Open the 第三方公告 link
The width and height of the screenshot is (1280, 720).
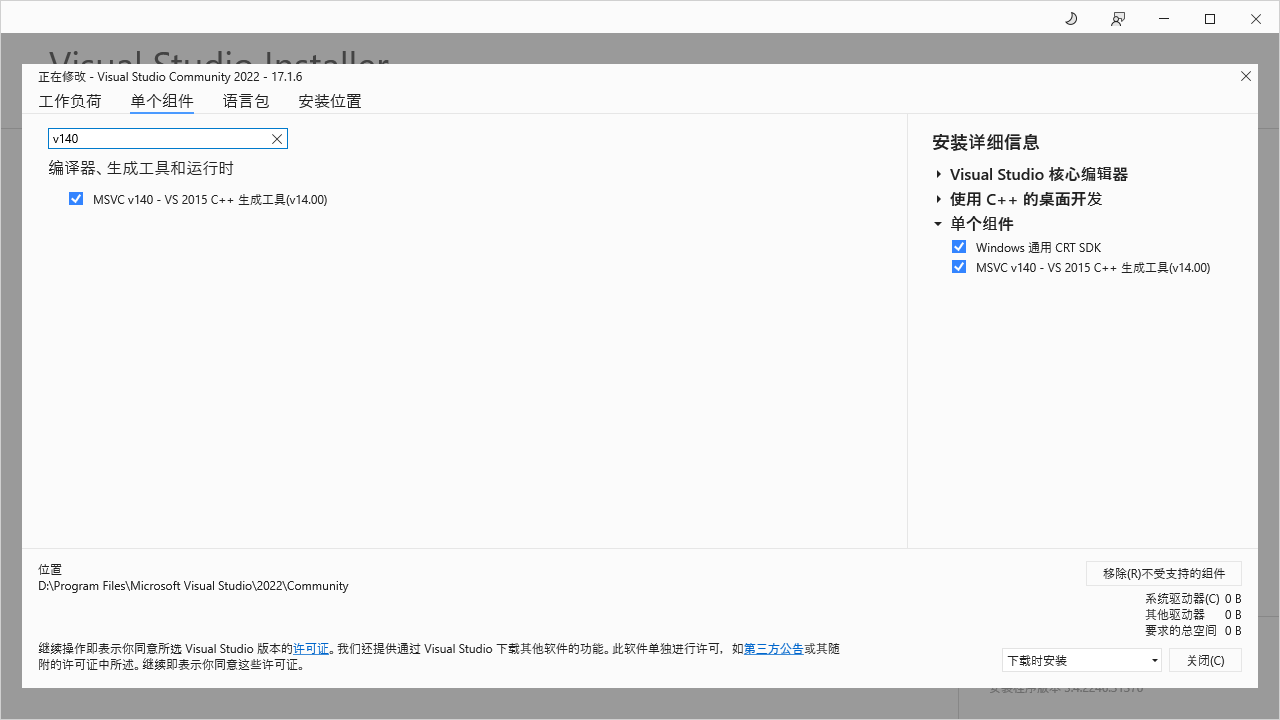(x=774, y=649)
